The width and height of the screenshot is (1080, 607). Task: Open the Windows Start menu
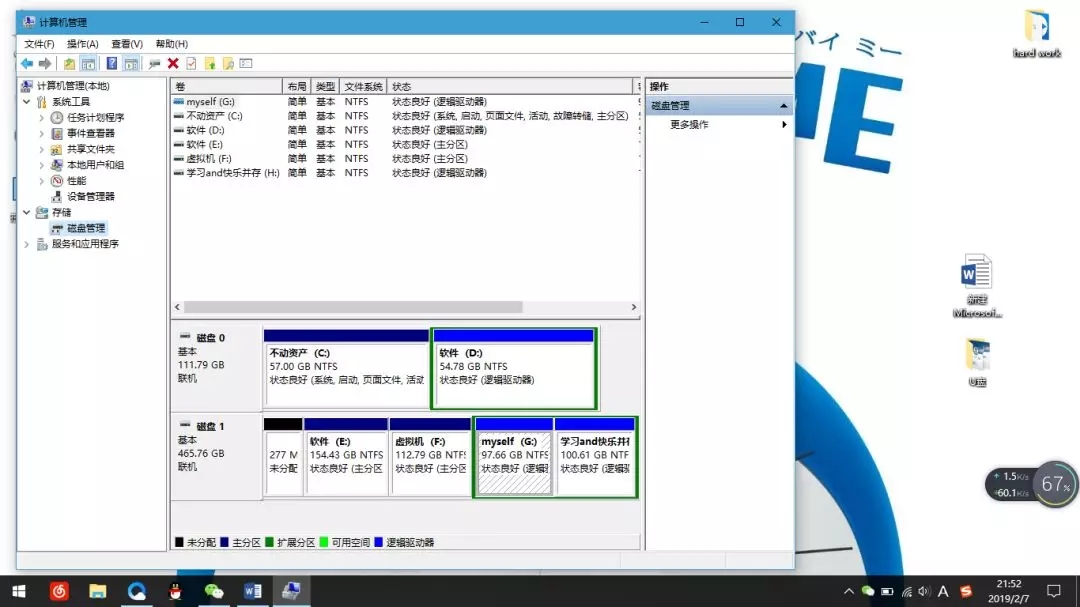pyautogui.click(x=19, y=591)
